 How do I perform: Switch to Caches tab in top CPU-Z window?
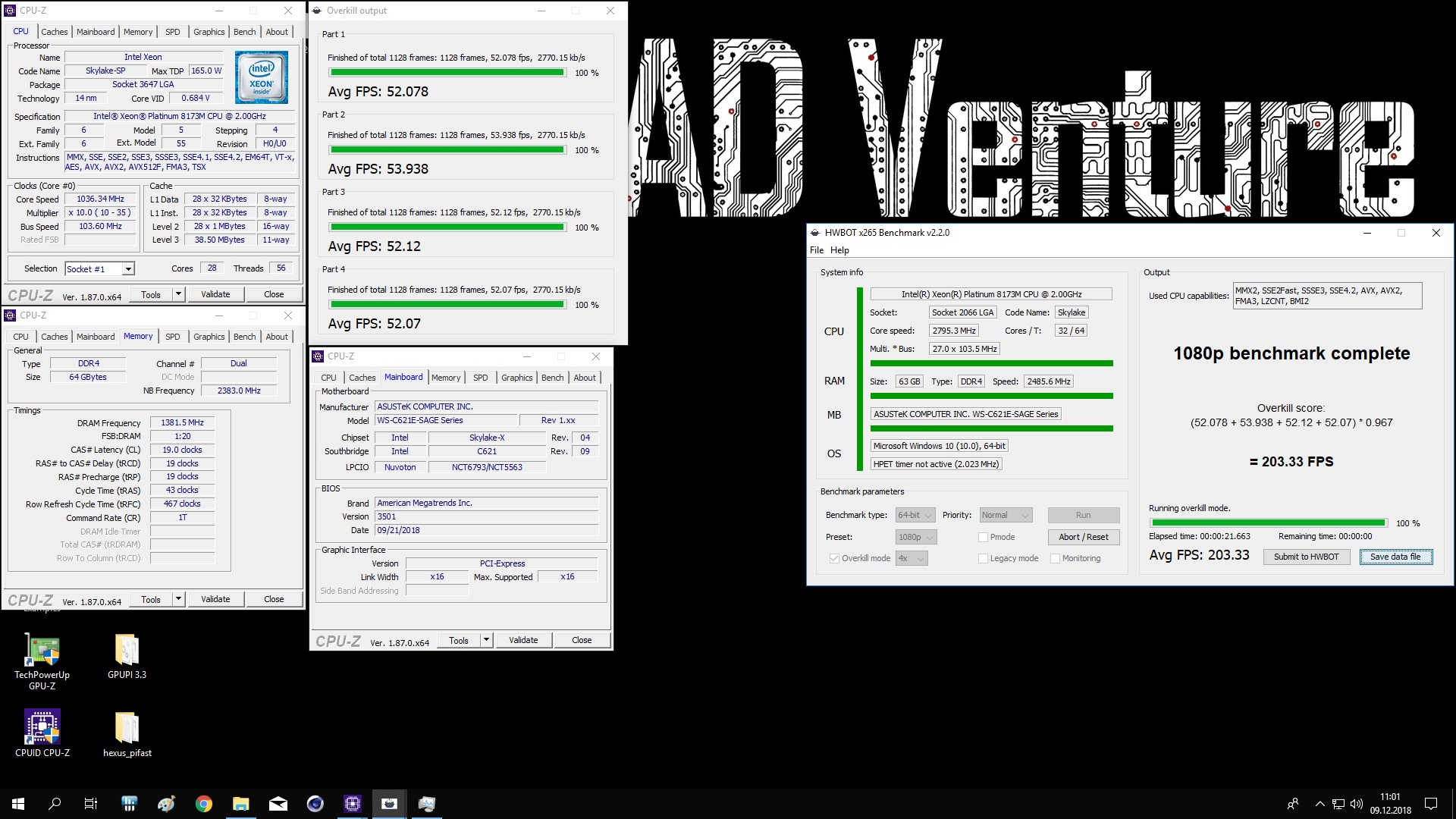point(55,32)
